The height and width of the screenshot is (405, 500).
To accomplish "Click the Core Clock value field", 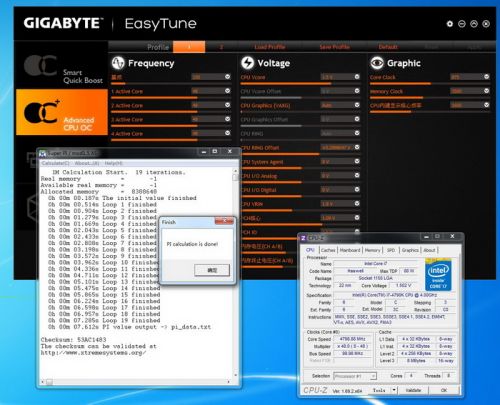I will 466,77.
